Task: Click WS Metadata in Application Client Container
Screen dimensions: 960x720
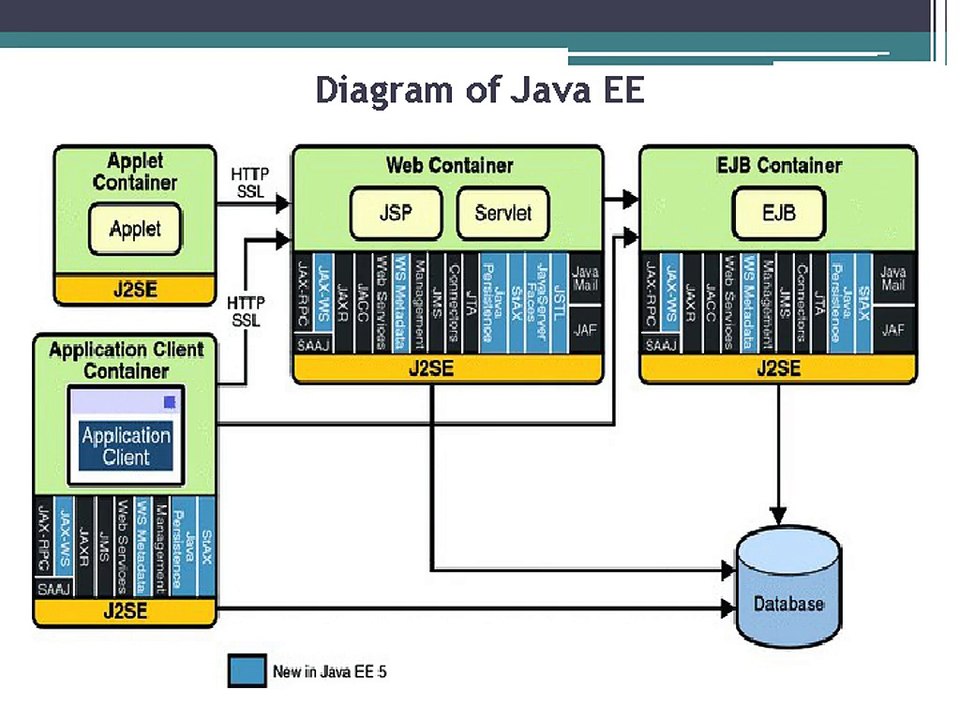Action: [143, 546]
